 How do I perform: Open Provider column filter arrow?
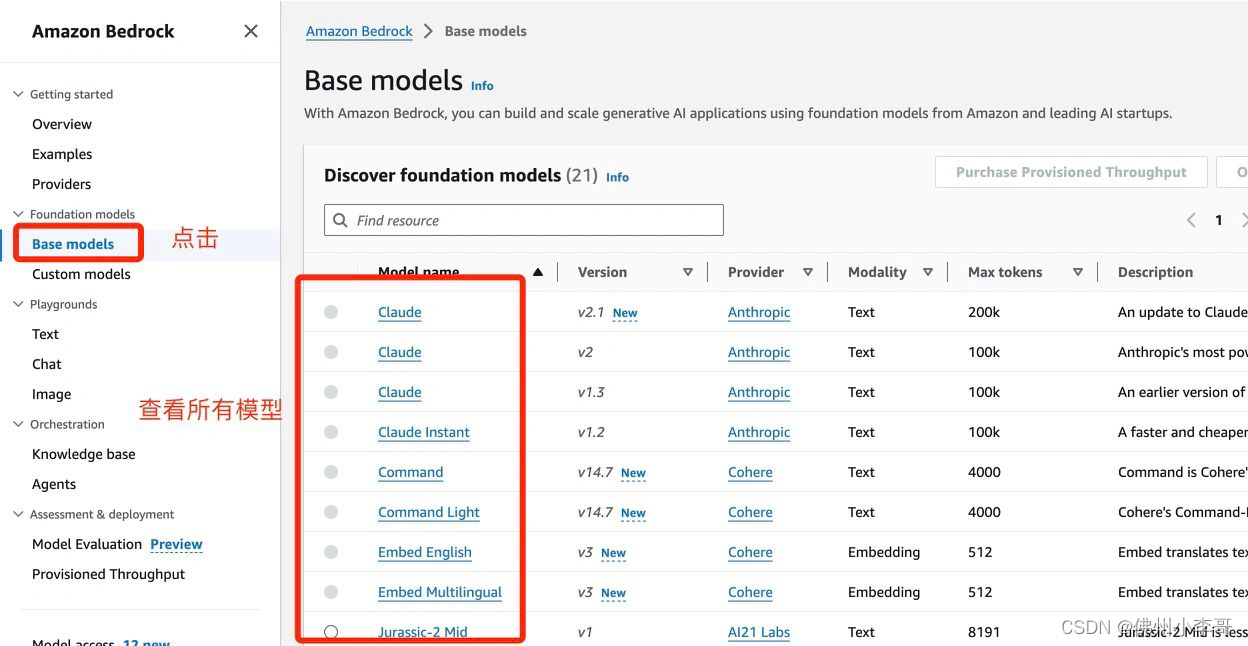[x=808, y=272]
